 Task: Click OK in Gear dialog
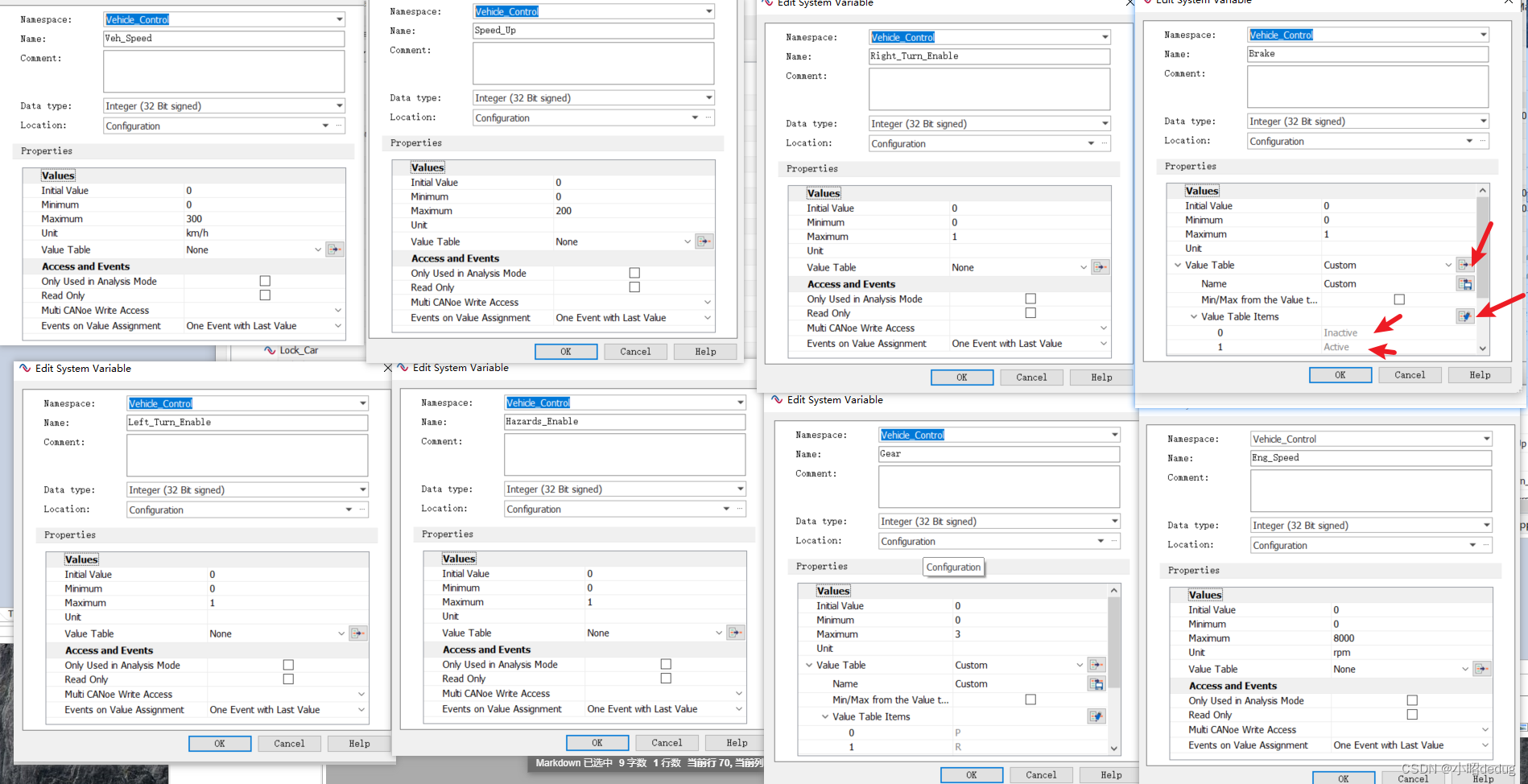[972, 775]
